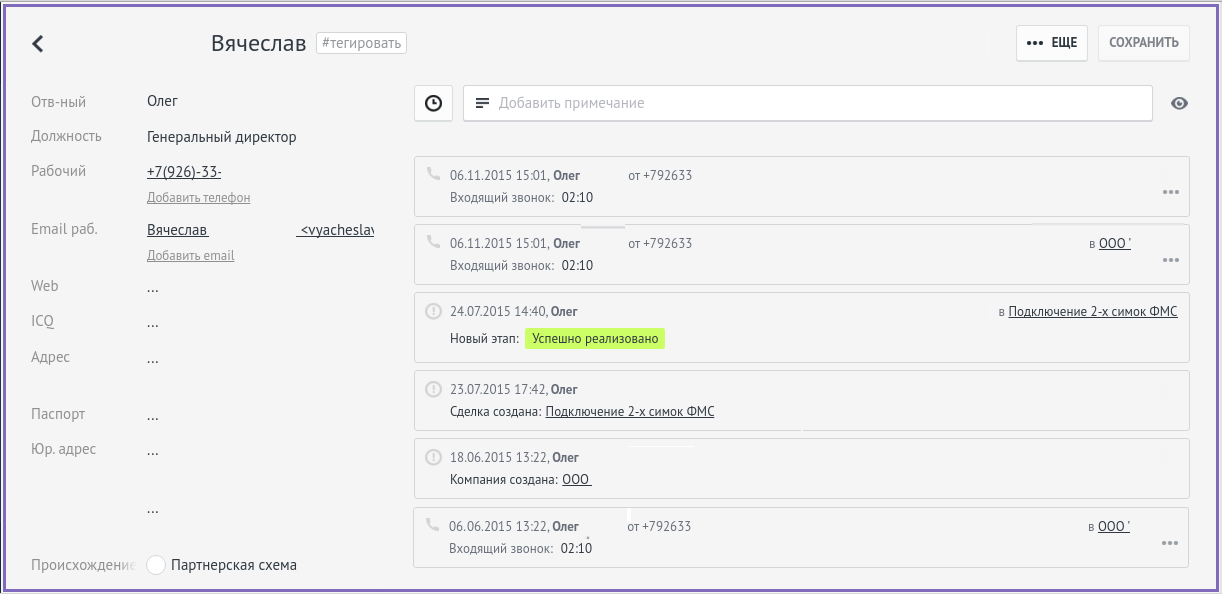The width and height of the screenshot is (1222, 594).
Task: Click the info icon of 18.06.2015 event
Action: click(433, 457)
